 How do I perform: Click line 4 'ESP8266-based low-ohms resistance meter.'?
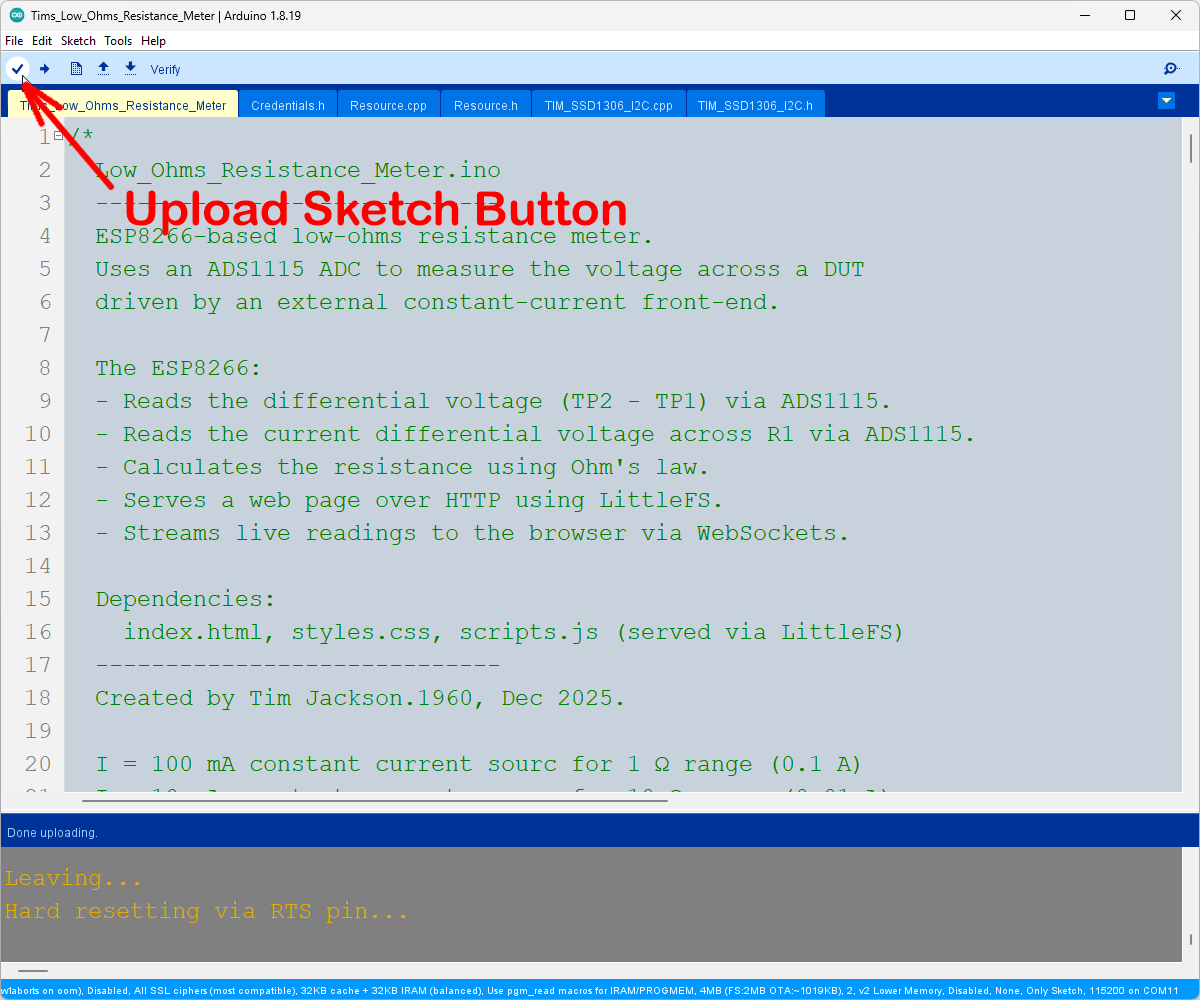click(374, 236)
